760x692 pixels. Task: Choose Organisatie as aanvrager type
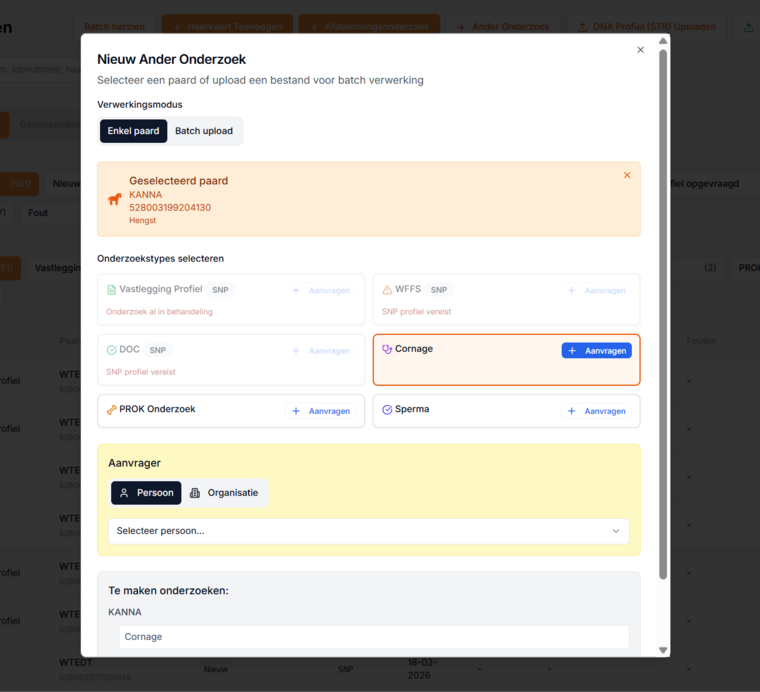coord(224,493)
